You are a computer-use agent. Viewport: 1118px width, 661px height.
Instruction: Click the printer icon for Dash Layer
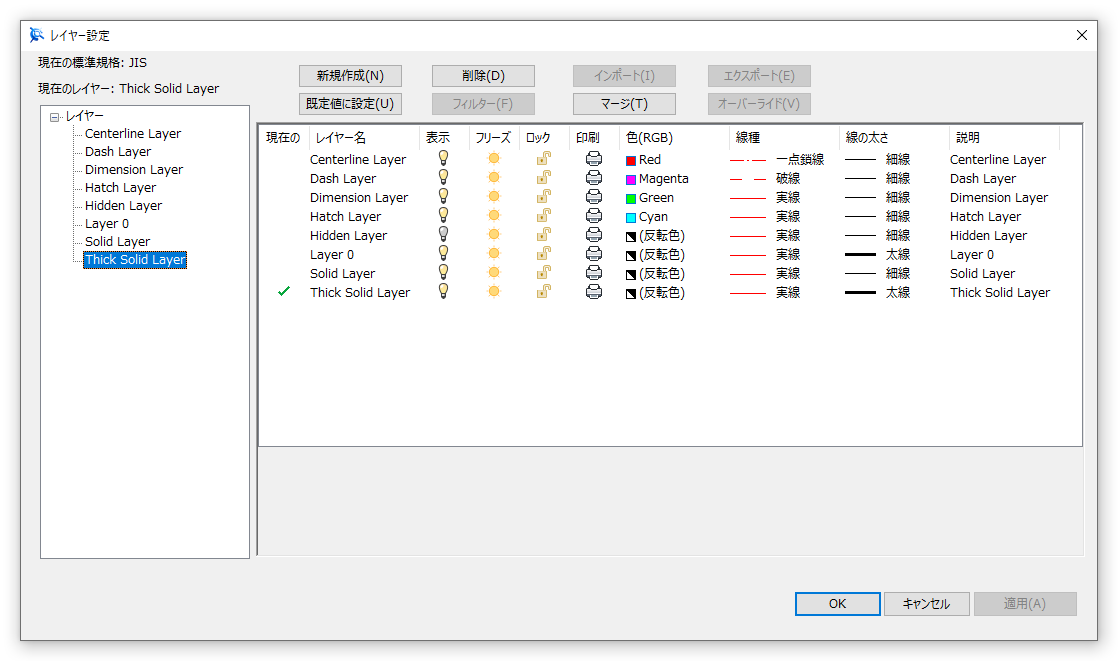[595, 178]
